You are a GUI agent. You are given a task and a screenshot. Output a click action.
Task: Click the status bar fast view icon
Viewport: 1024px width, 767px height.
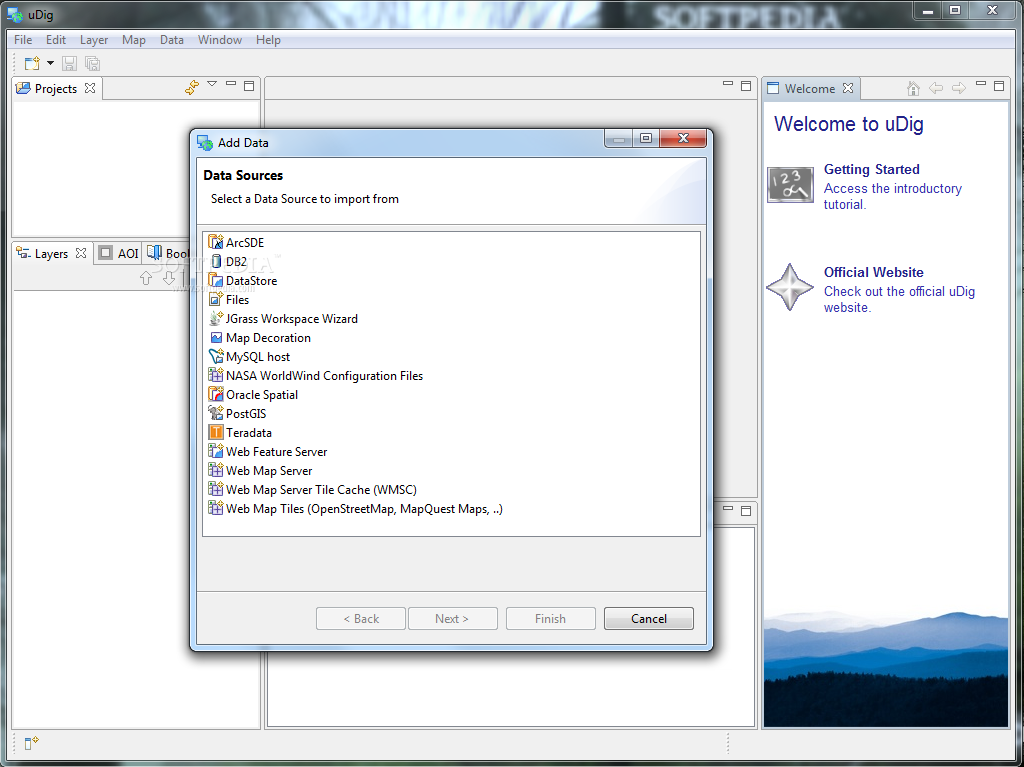(x=31, y=743)
